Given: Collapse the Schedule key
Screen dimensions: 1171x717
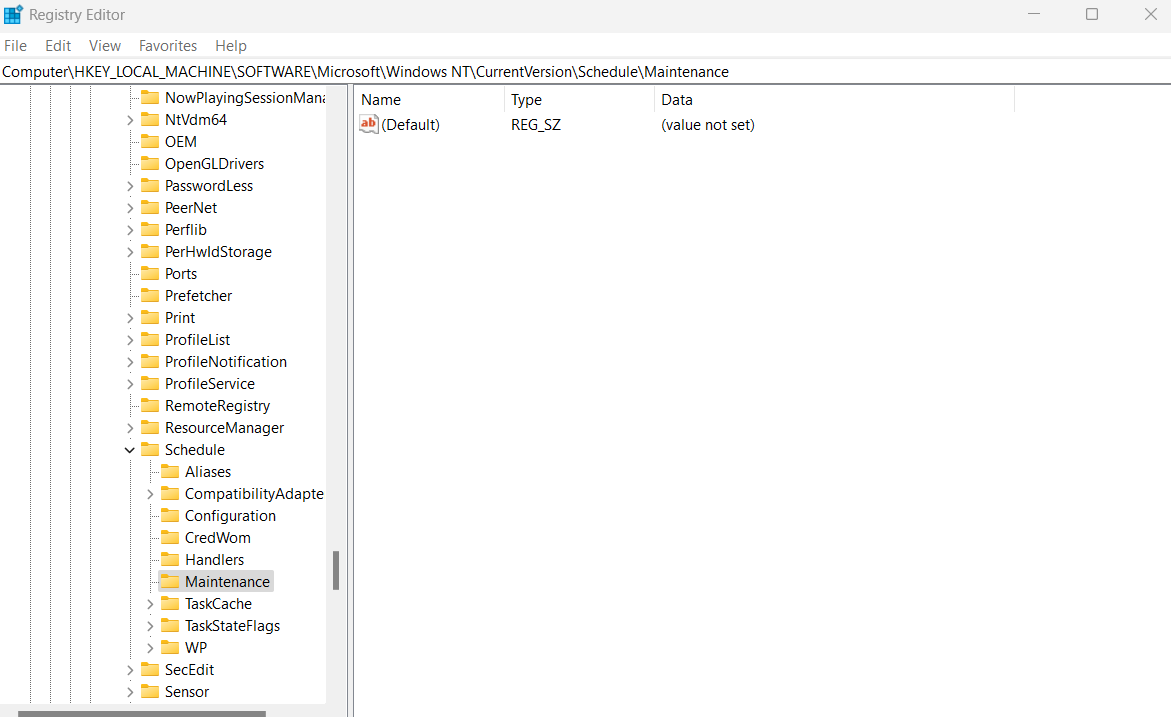Looking at the screenshot, I should click(x=130, y=450).
